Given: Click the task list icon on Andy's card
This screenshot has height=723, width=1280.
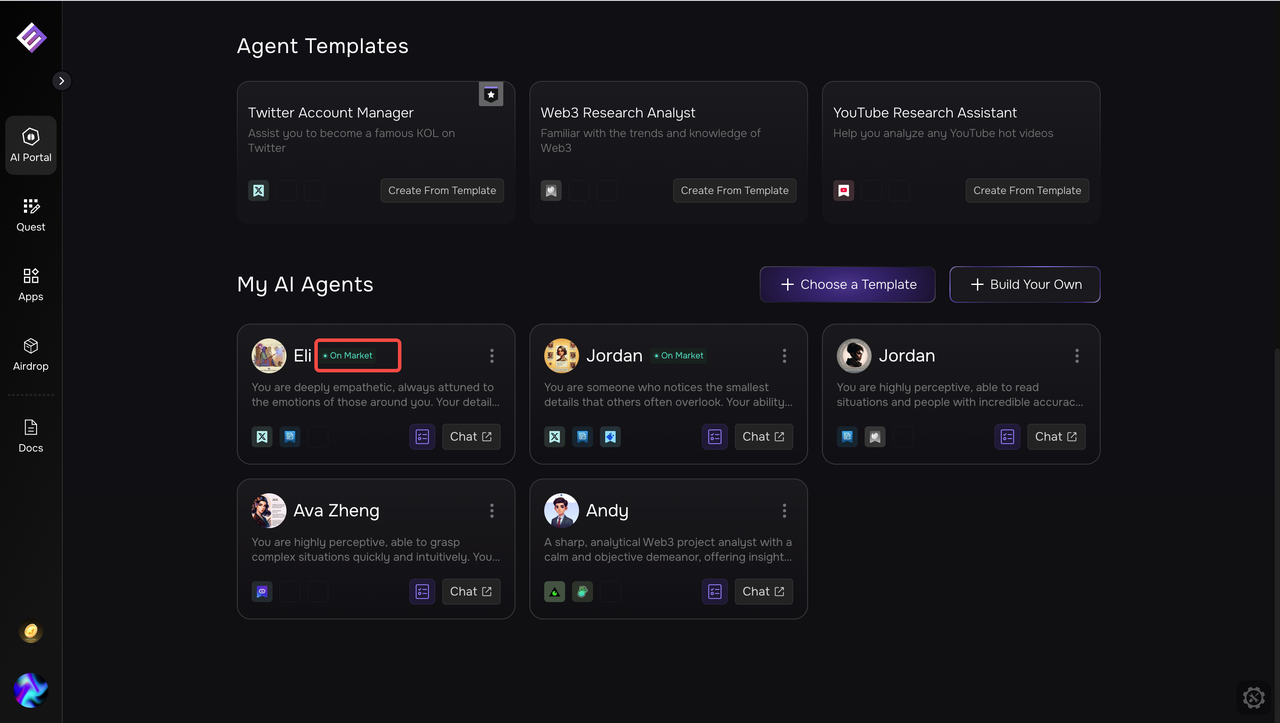Looking at the screenshot, I should 714,592.
